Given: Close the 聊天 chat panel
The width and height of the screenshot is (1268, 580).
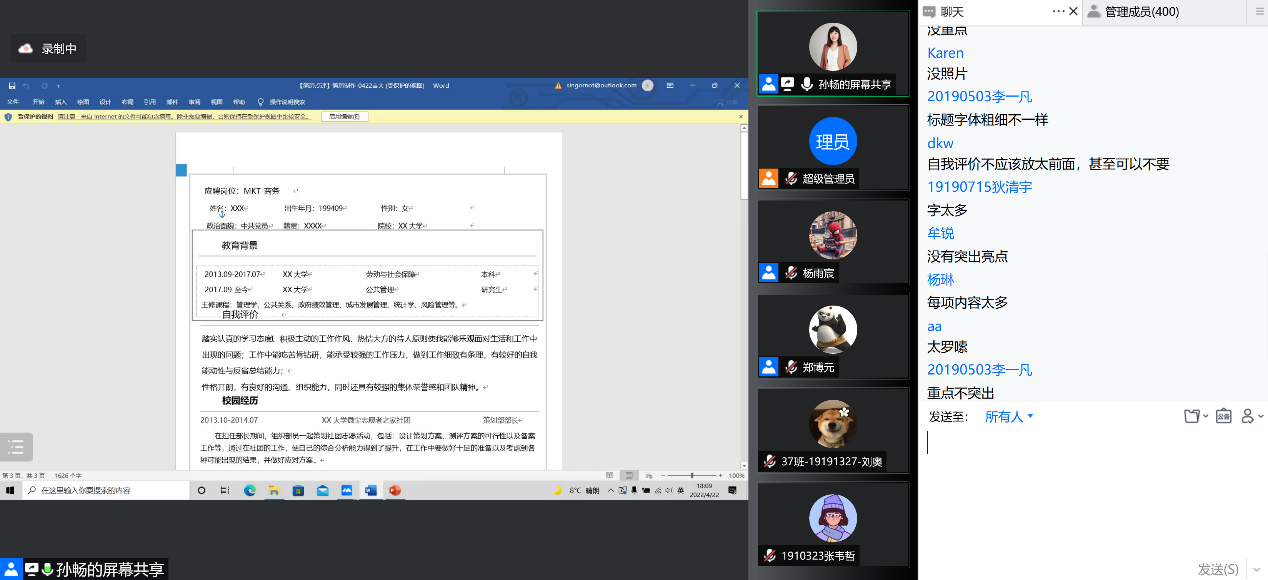Looking at the screenshot, I should click(x=1074, y=11).
